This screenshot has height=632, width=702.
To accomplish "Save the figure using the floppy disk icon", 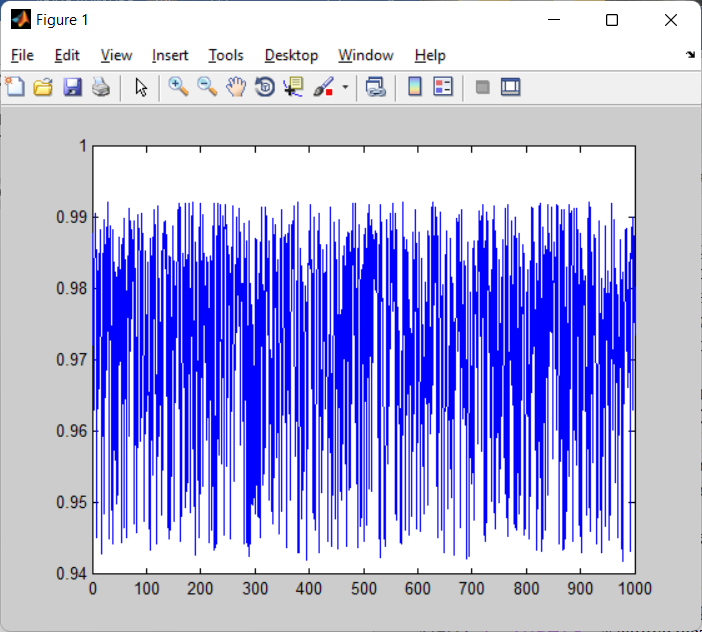I will pos(72,87).
